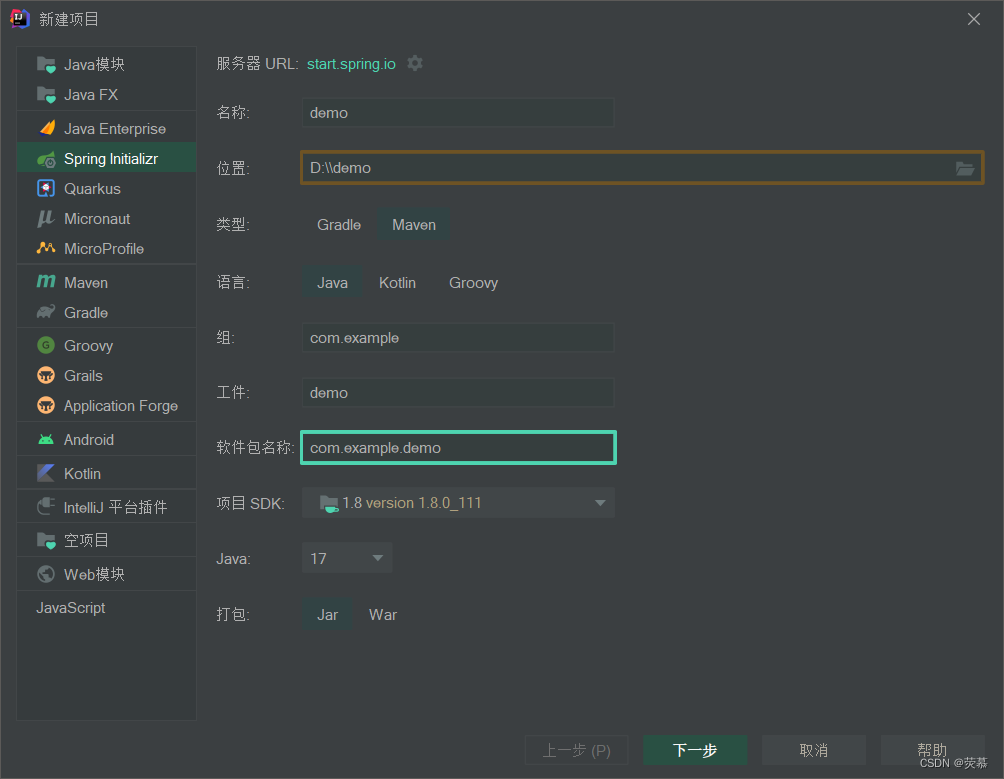This screenshot has height=779, width=1004.
Task: Select Java FX in project list
Action: (x=91, y=95)
